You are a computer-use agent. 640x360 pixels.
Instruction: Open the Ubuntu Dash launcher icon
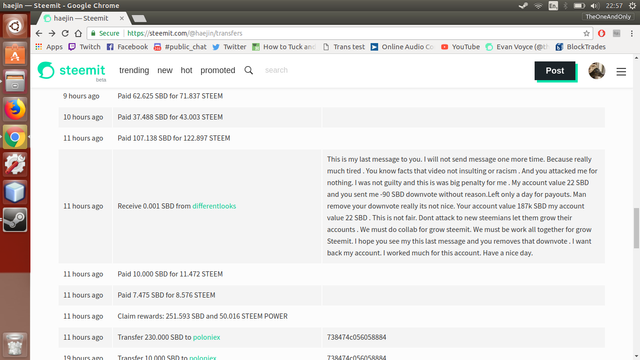[15, 27]
